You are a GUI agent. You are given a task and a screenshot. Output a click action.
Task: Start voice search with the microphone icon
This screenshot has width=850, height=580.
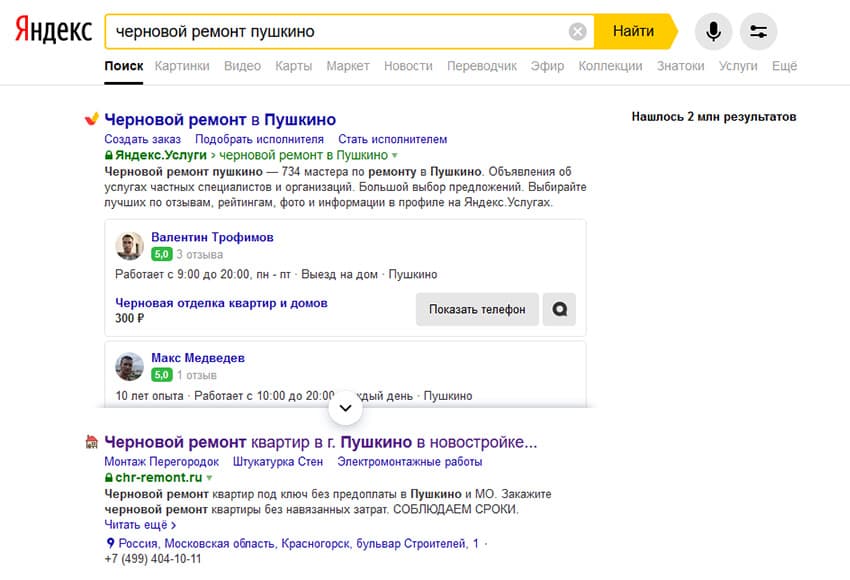point(713,31)
